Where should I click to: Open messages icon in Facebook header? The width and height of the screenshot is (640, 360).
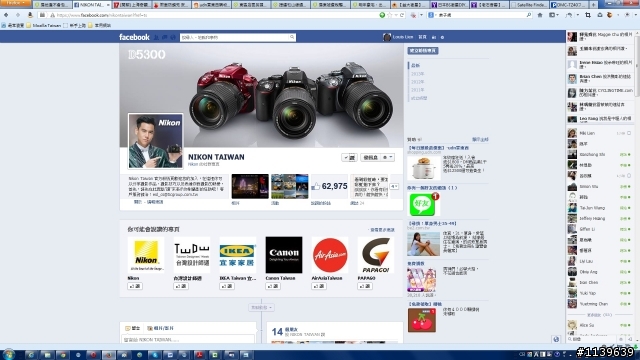(x=164, y=37)
